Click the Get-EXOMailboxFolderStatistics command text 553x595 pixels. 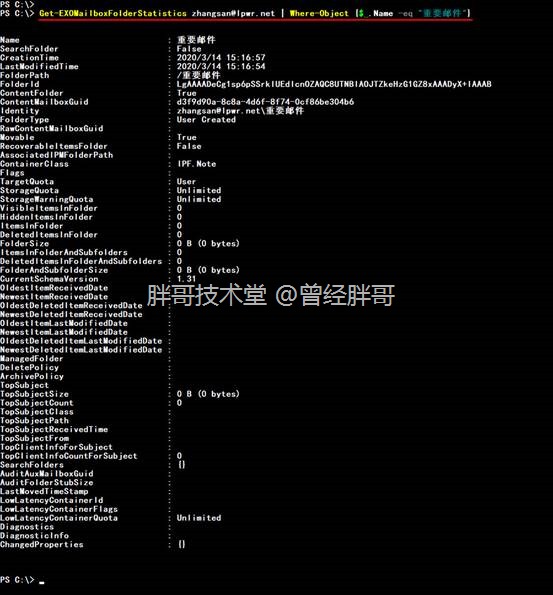[x=113, y=13]
